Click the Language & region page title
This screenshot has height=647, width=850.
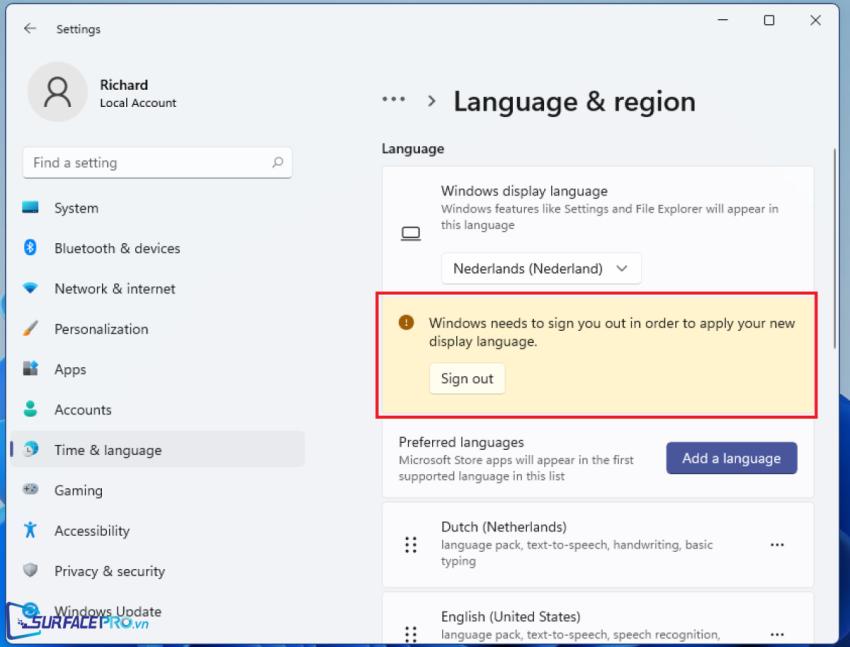575,101
